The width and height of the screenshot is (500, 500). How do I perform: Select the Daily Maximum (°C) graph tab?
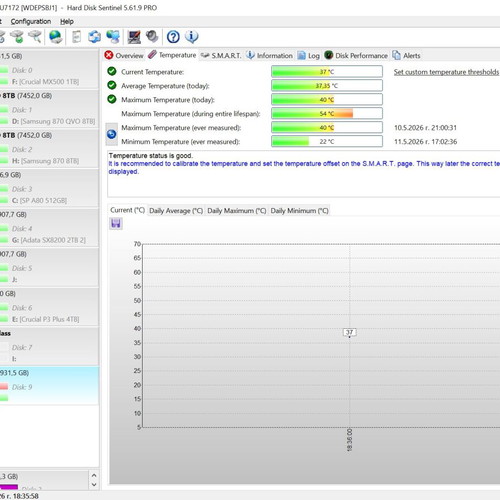click(236, 211)
